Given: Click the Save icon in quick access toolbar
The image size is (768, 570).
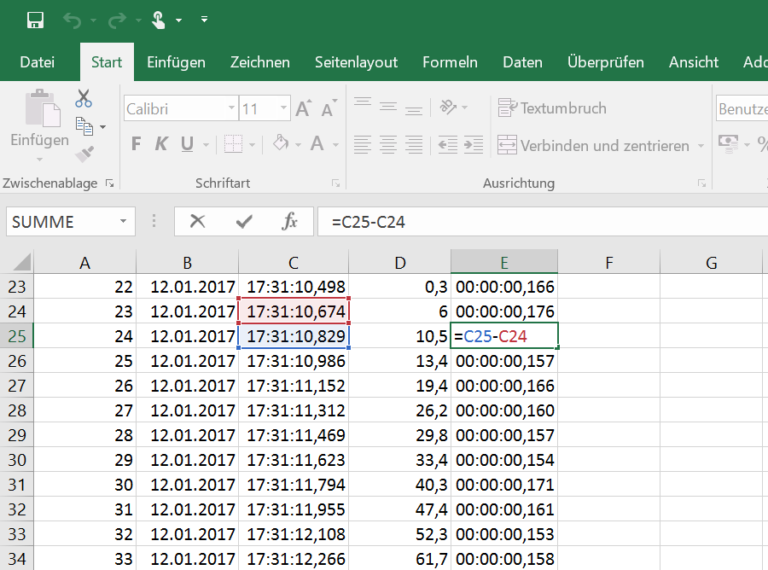Looking at the screenshot, I should pos(35,20).
